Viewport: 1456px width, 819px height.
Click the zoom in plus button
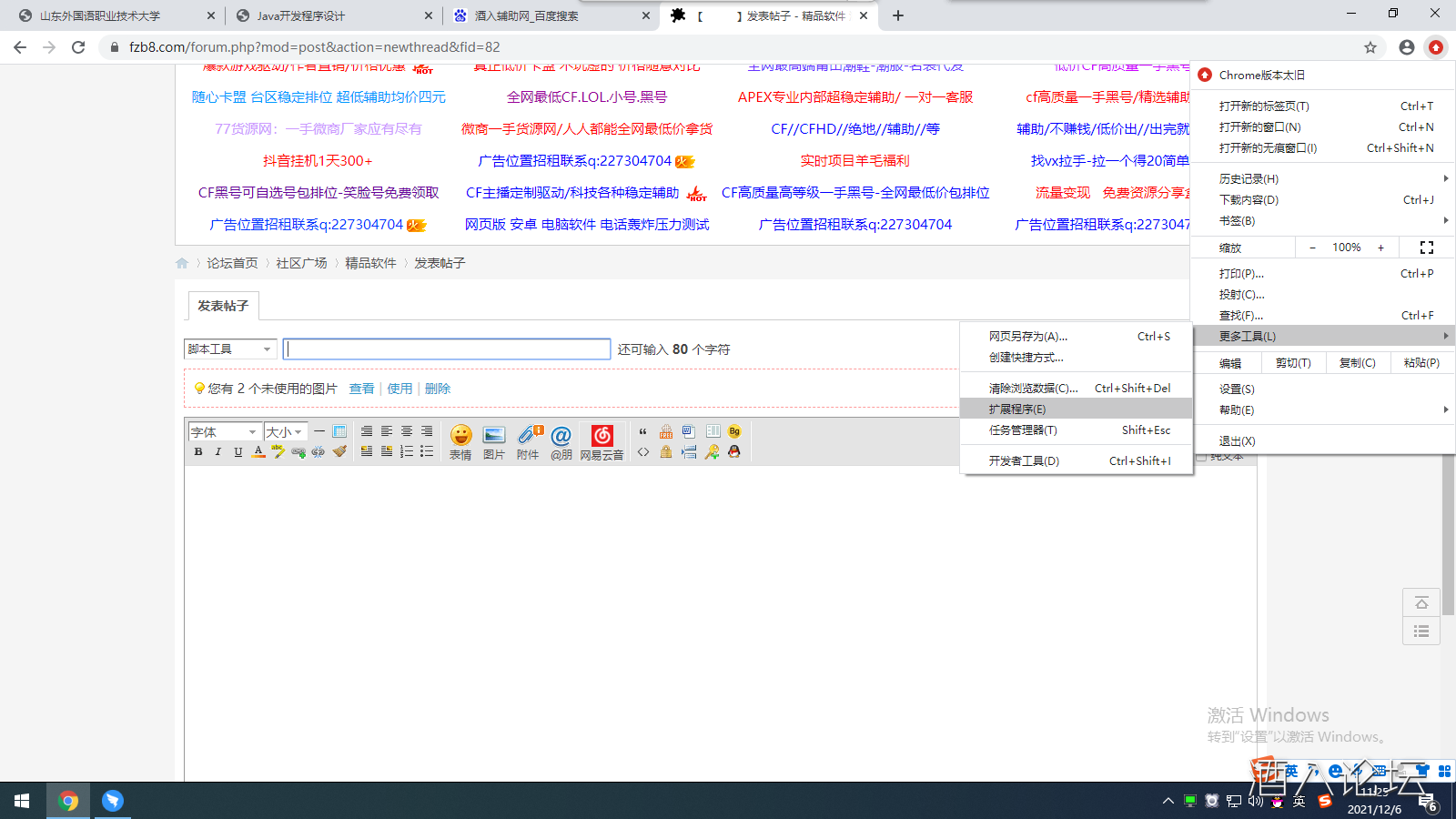click(1380, 248)
